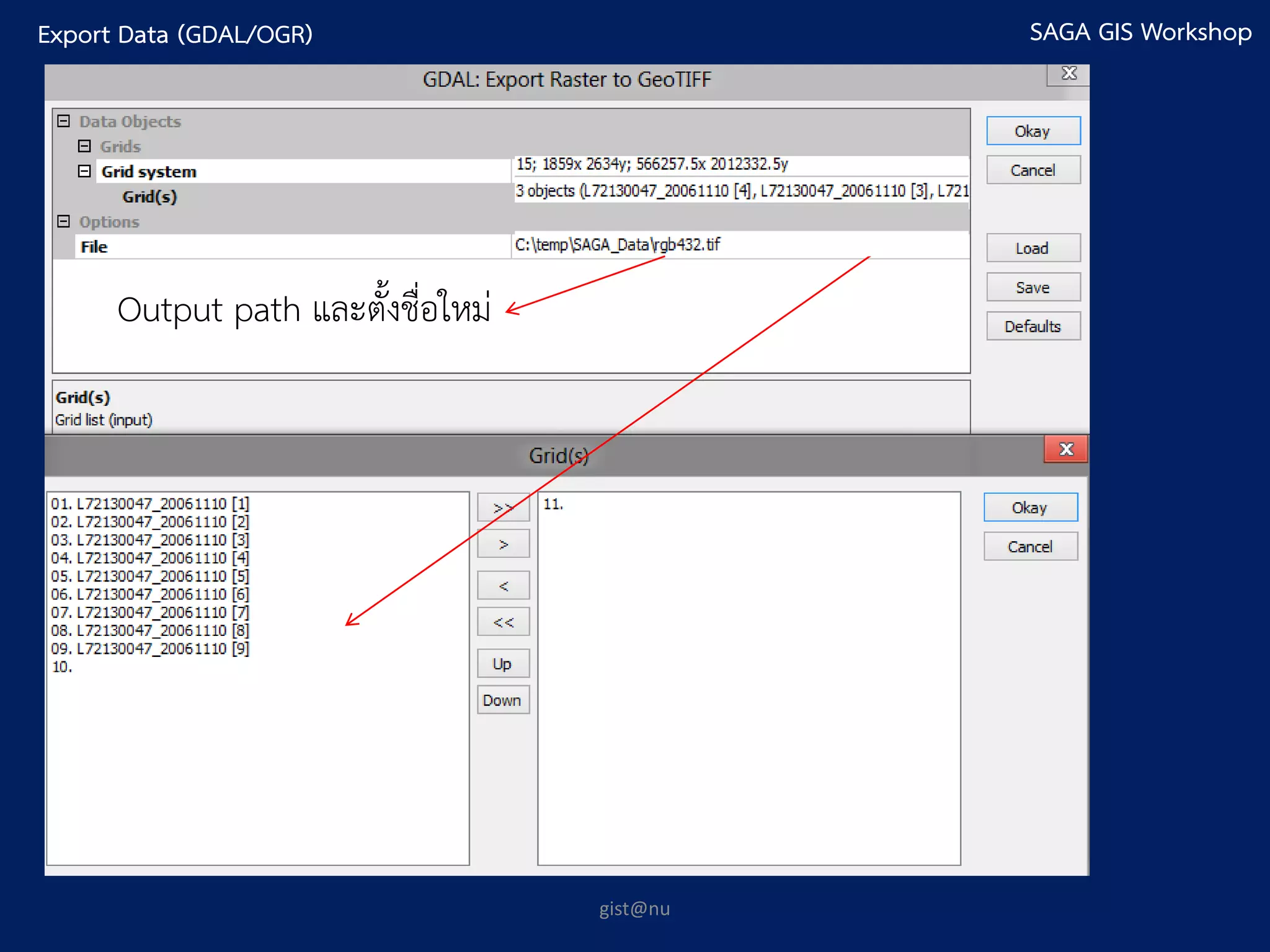Click the Load button
The image size is (1270, 952).
[1033, 249]
